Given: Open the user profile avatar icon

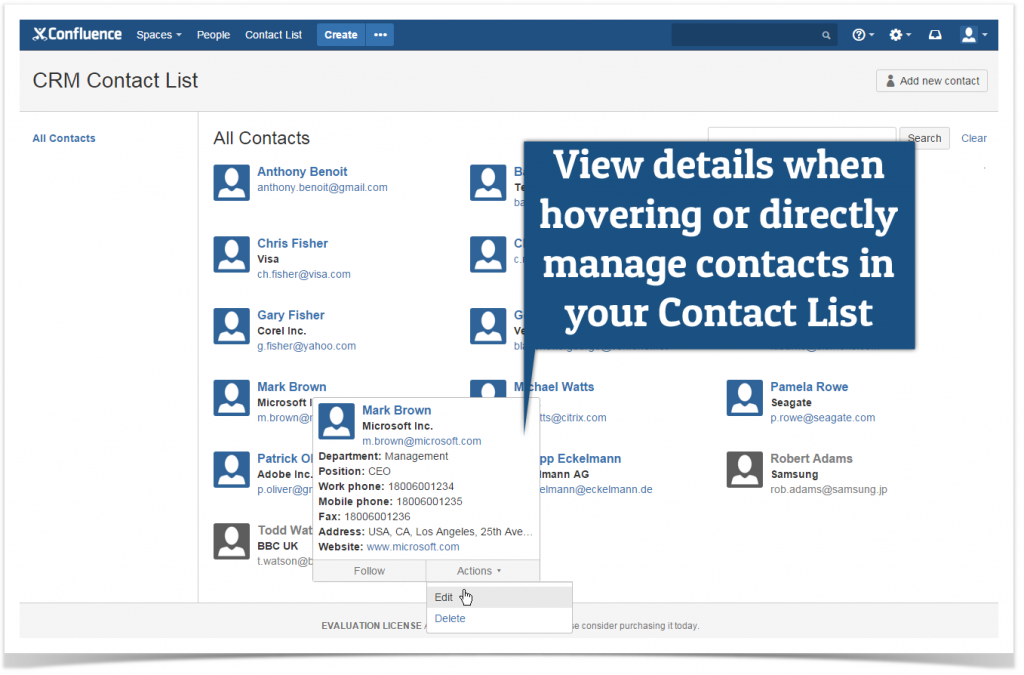Looking at the screenshot, I should 968,34.
